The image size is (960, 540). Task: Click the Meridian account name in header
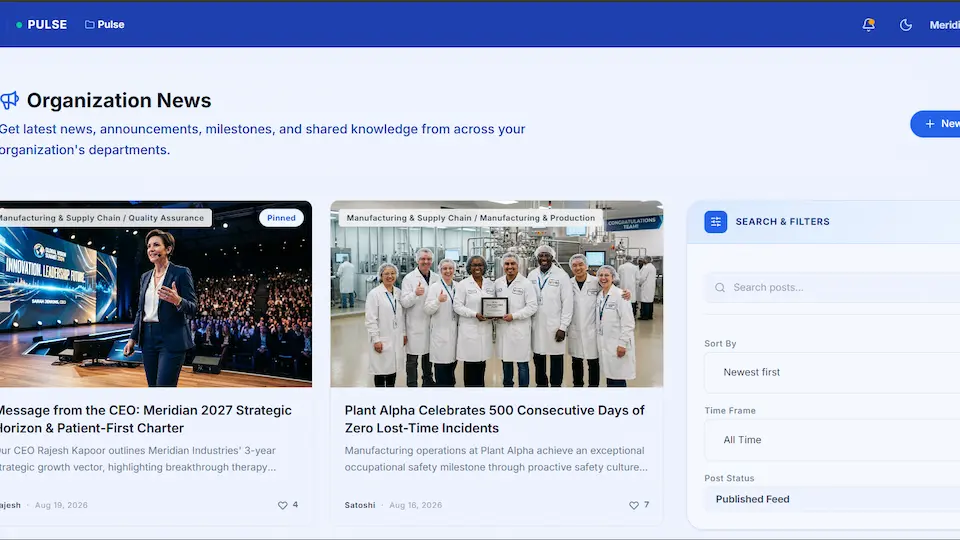(944, 25)
